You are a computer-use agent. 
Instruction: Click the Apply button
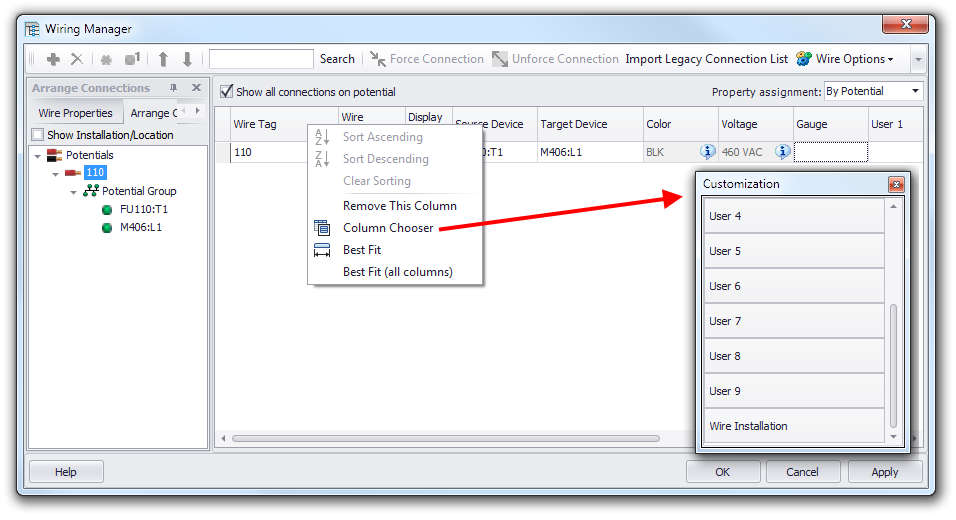[885, 472]
